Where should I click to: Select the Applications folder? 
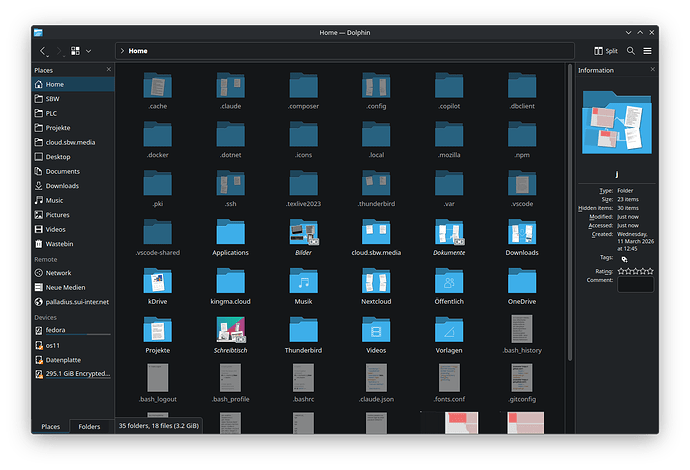pos(231,237)
